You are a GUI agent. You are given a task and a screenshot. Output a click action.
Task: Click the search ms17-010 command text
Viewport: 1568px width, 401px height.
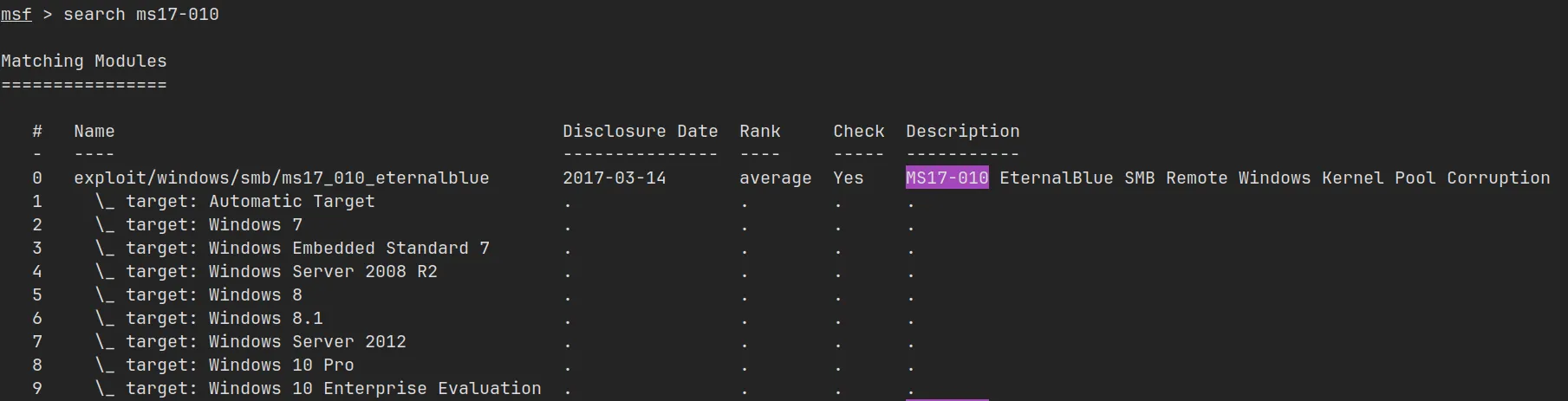coord(140,15)
